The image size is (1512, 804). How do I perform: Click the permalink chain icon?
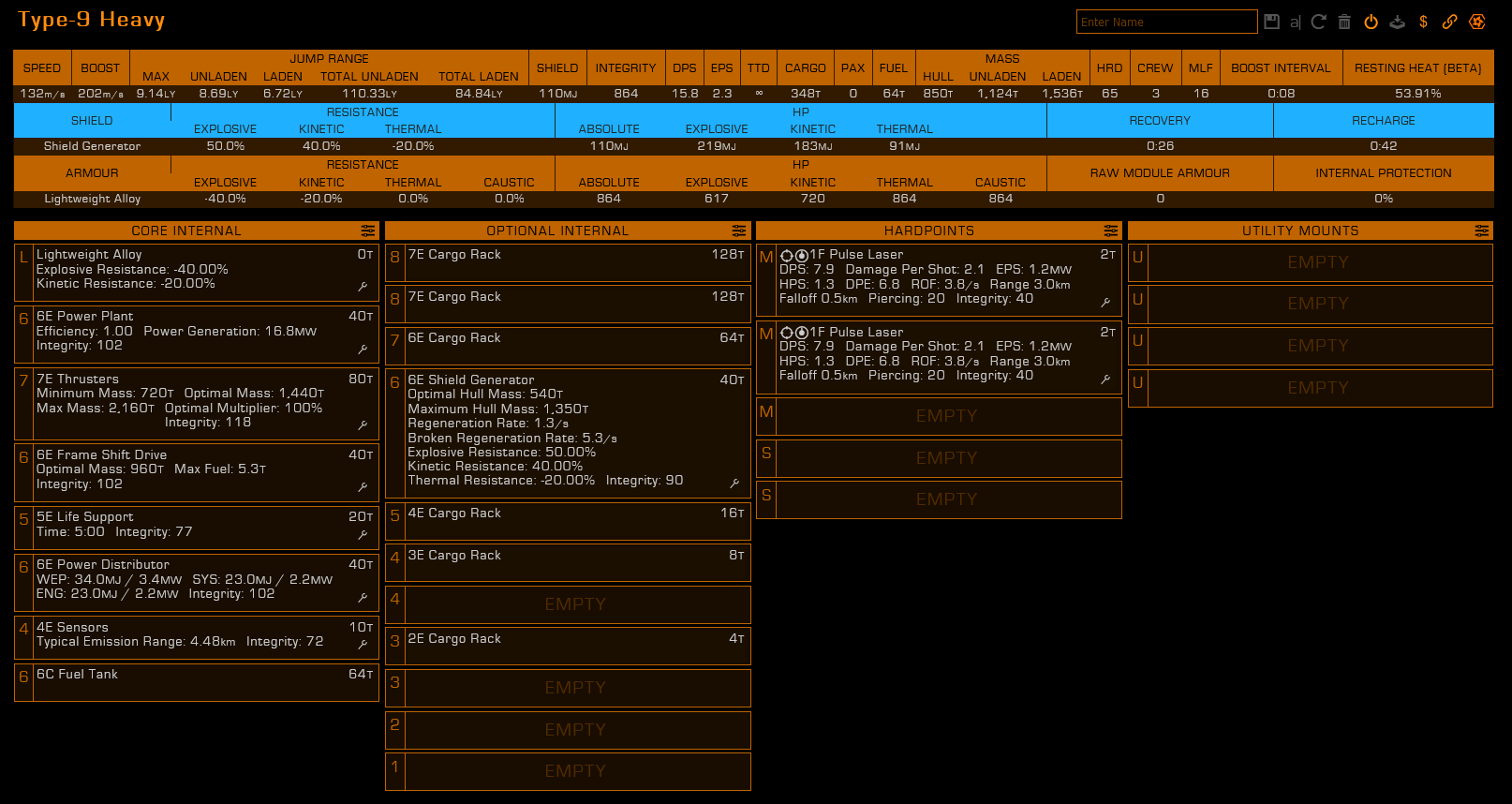click(x=1449, y=22)
